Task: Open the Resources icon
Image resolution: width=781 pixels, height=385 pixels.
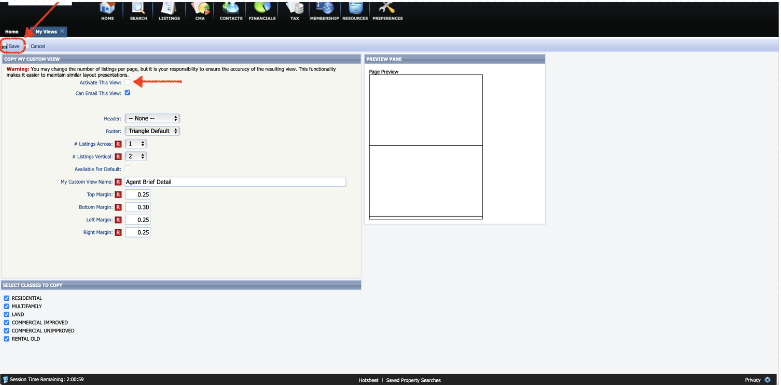Action: coord(355,7)
